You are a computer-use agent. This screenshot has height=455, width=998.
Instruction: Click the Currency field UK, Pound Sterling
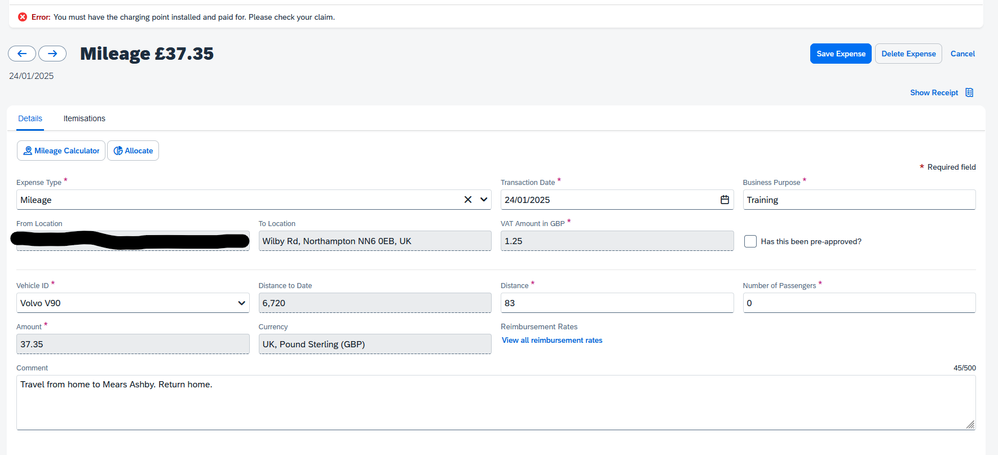(375, 344)
